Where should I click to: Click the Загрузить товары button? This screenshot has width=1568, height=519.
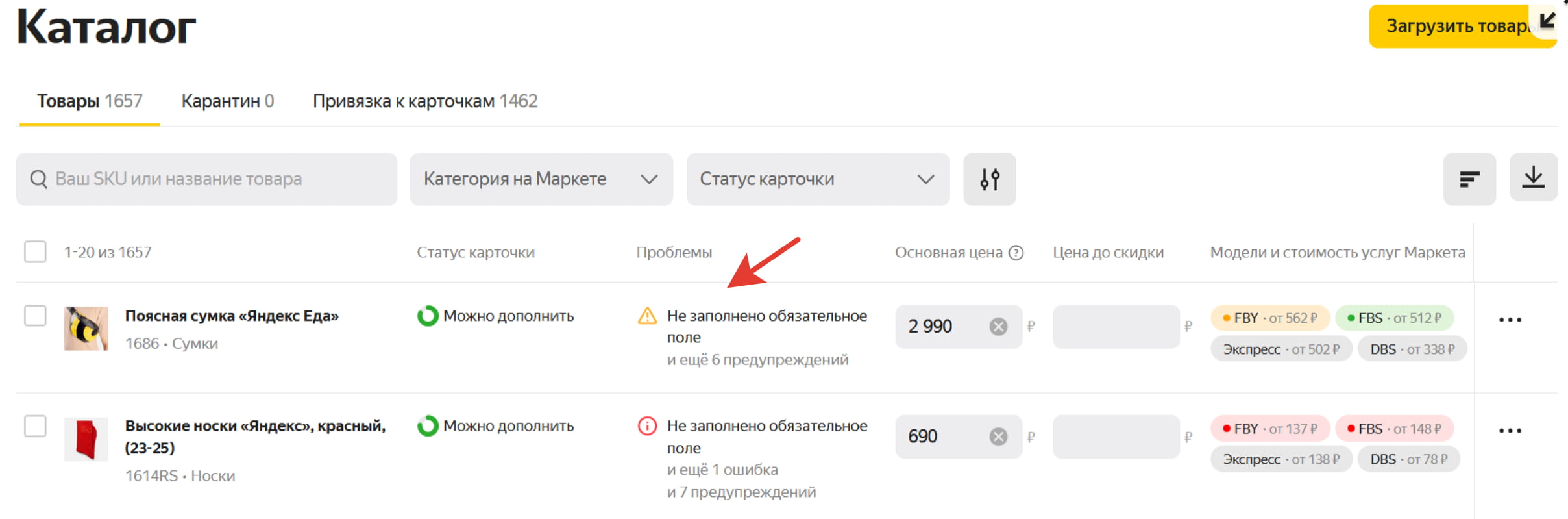pyautogui.click(x=1462, y=27)
